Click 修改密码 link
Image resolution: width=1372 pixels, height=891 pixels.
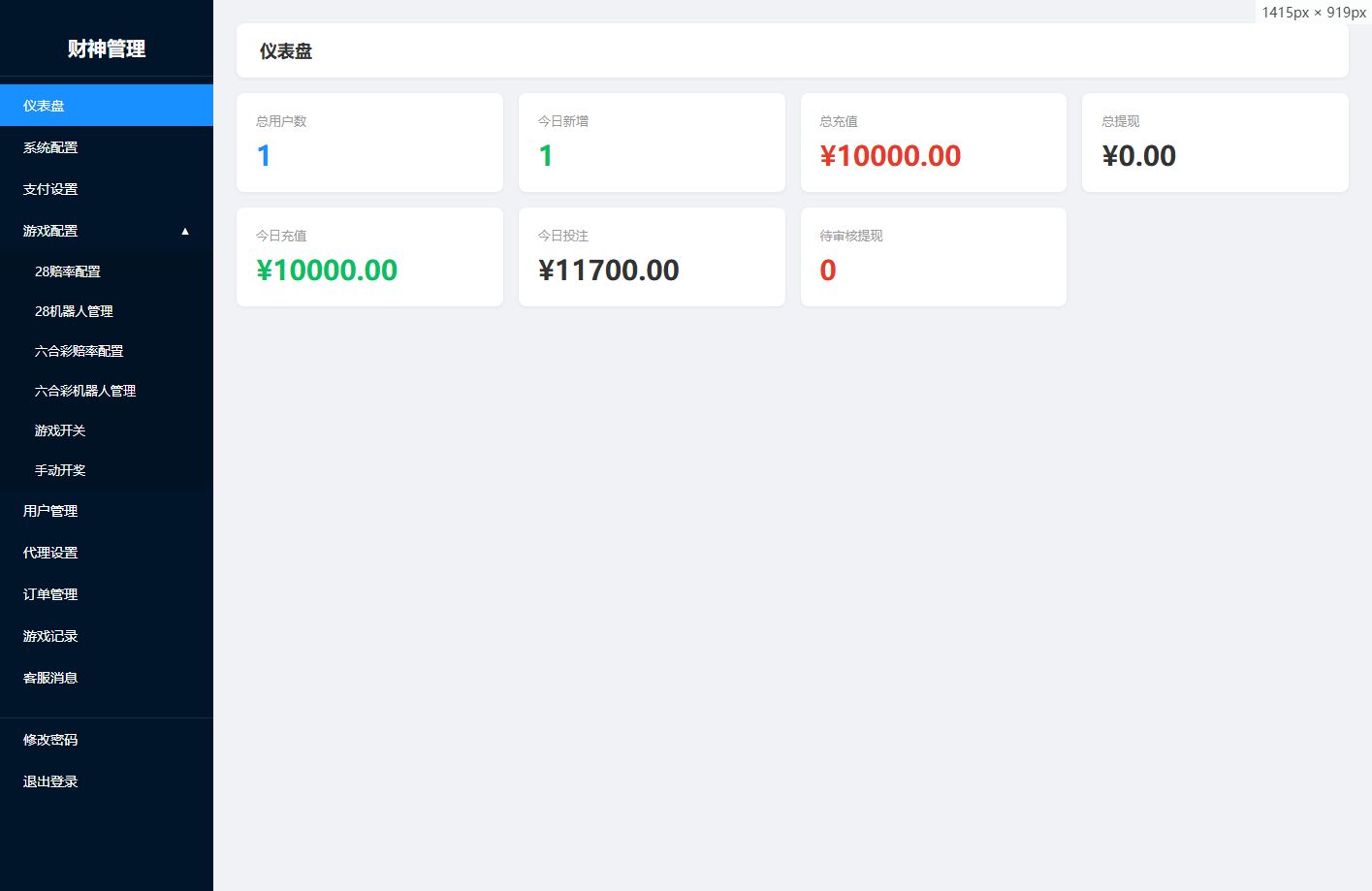coord(107,740)
